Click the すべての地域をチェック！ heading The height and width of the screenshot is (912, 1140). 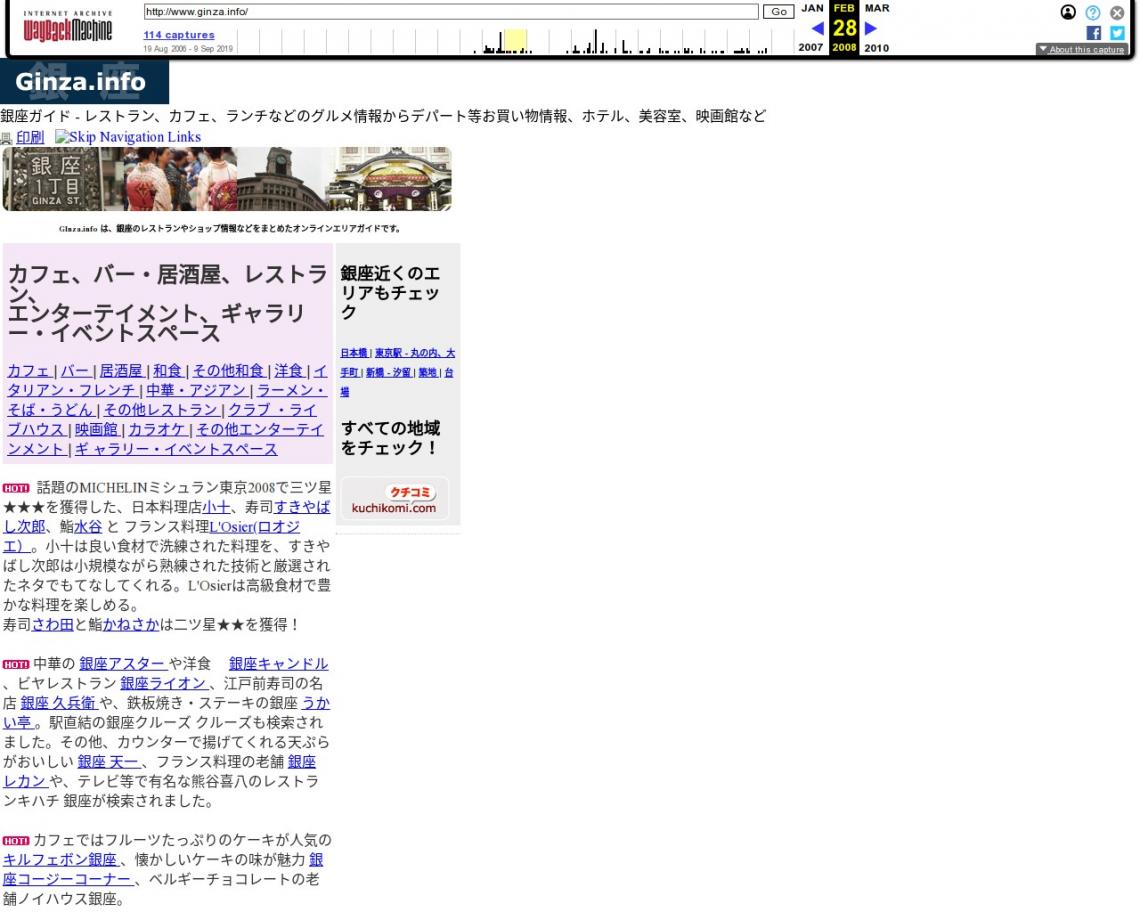click(391, 438)
